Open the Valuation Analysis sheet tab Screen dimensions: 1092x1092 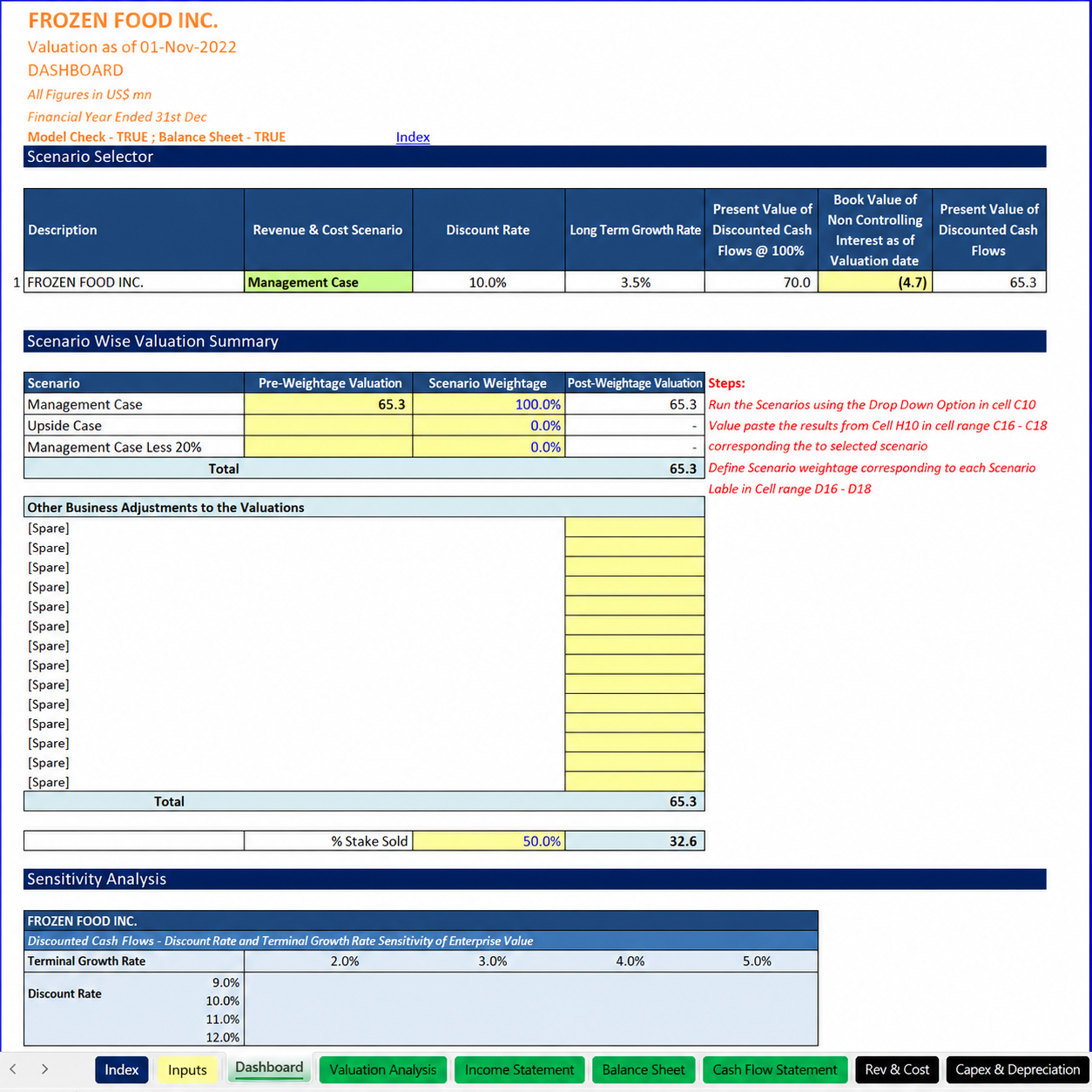[x=383, y=1069]
